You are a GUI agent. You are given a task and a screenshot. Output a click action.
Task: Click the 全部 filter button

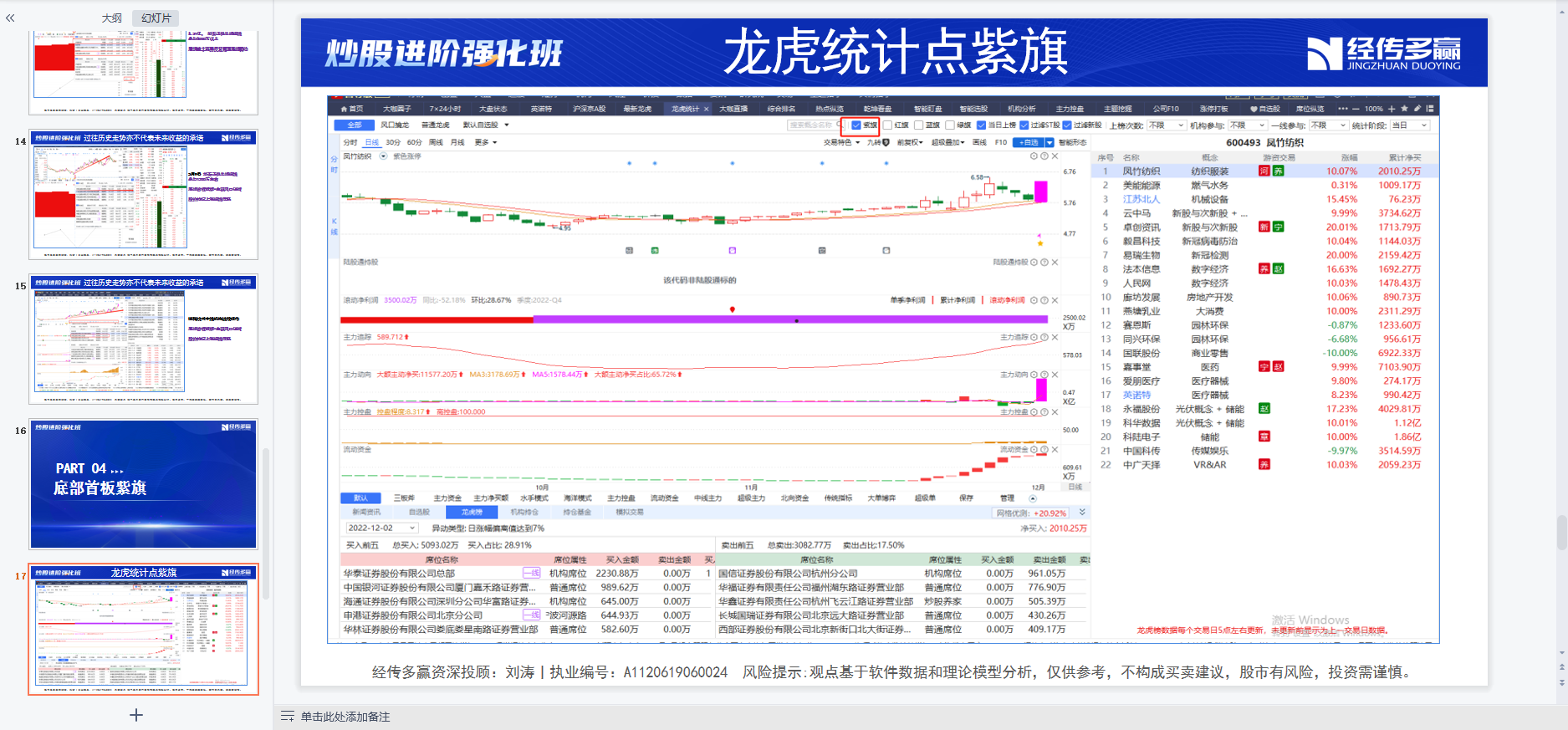pyautogui.click(x=355, y=125)
